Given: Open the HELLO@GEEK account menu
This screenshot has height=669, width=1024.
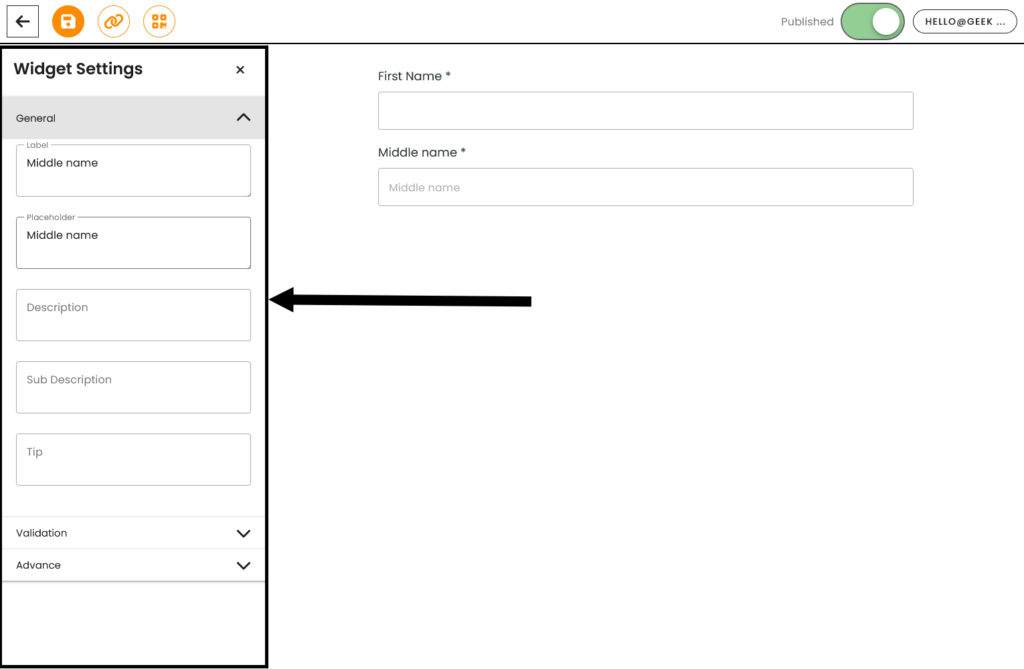Looking at the screenshot, I should pos(964,22).
